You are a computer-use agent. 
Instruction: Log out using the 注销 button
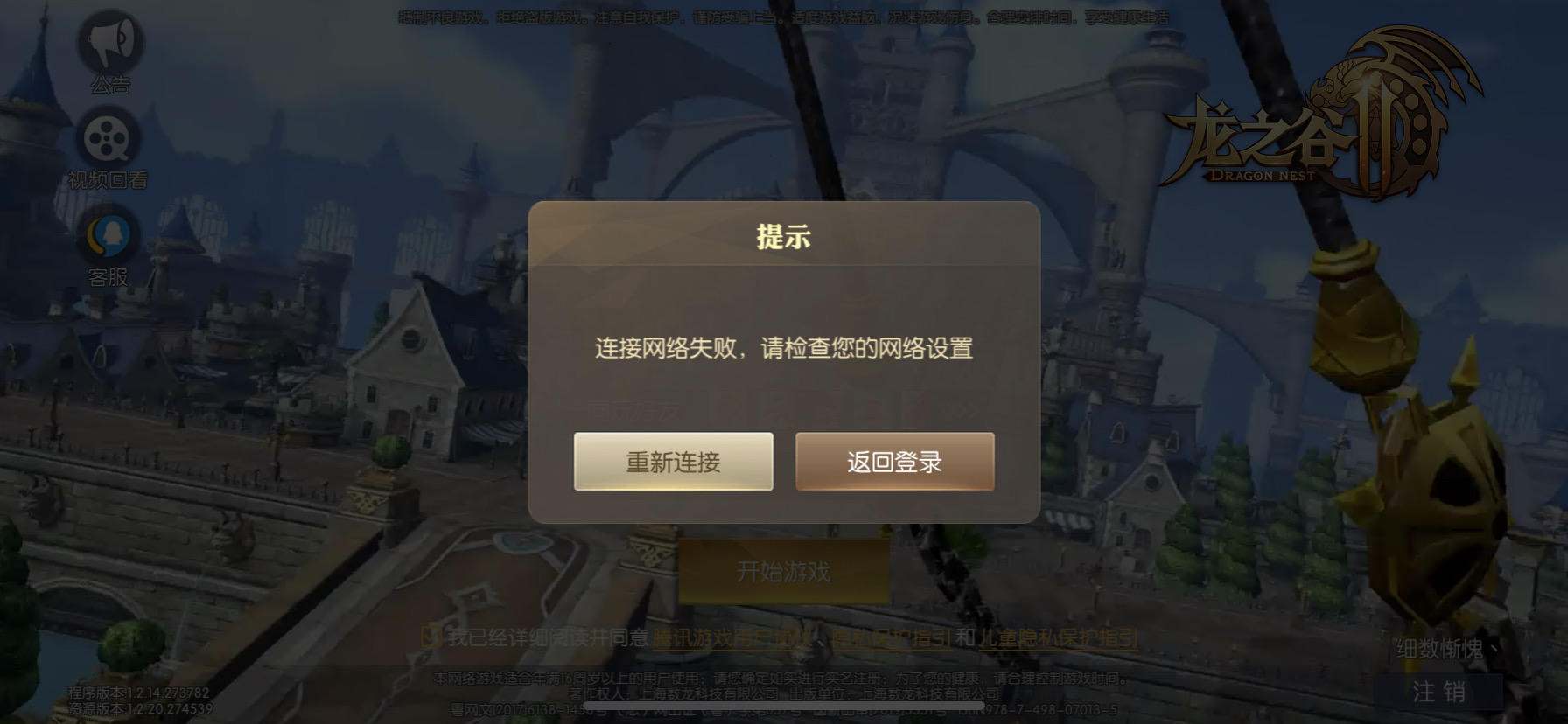point(1438,692)
